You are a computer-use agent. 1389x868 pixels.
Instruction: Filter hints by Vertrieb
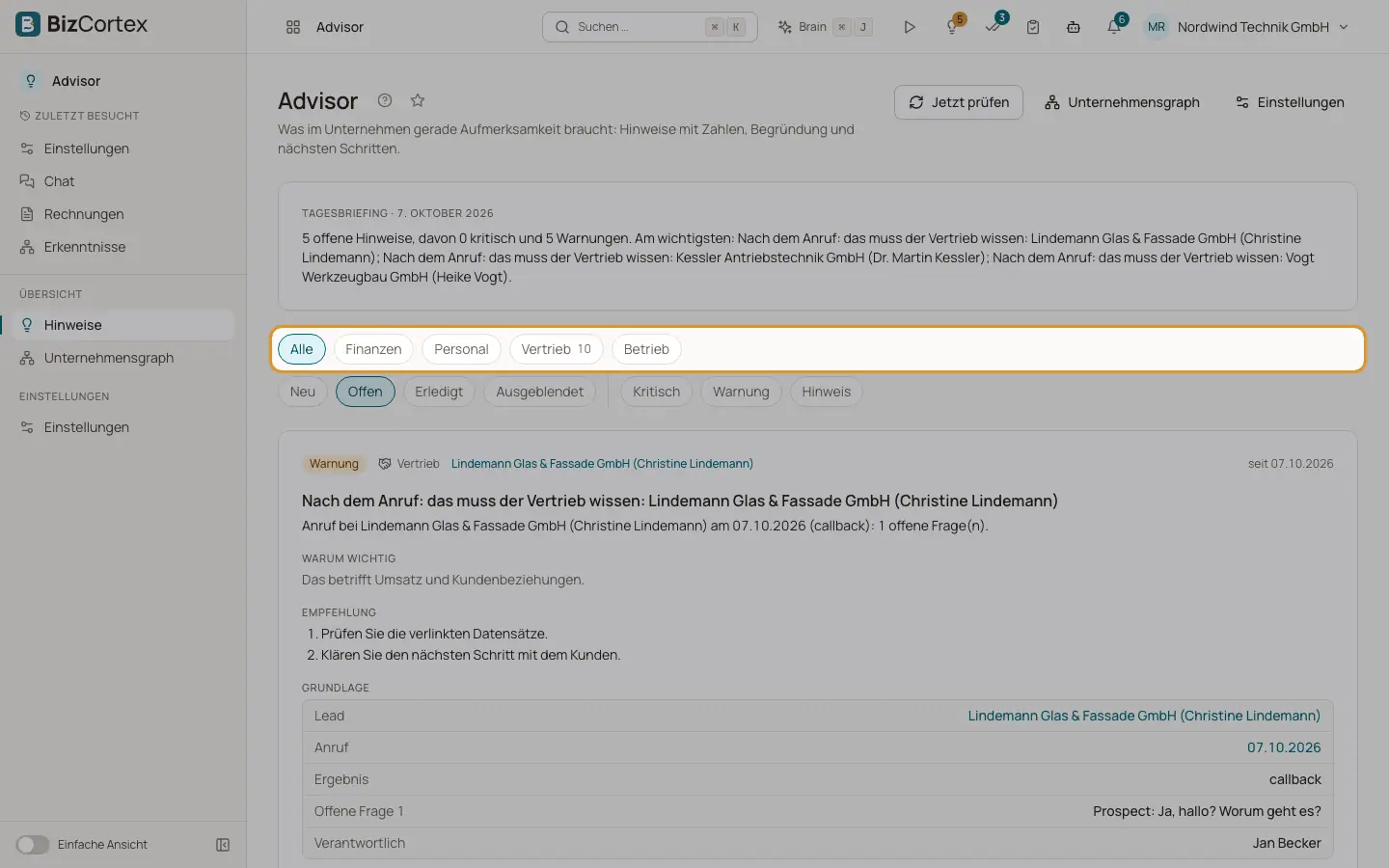tap(557, 349)
